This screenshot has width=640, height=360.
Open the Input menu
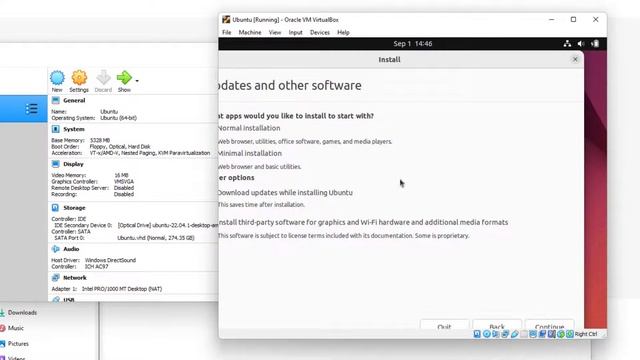(x=296, y=32)
